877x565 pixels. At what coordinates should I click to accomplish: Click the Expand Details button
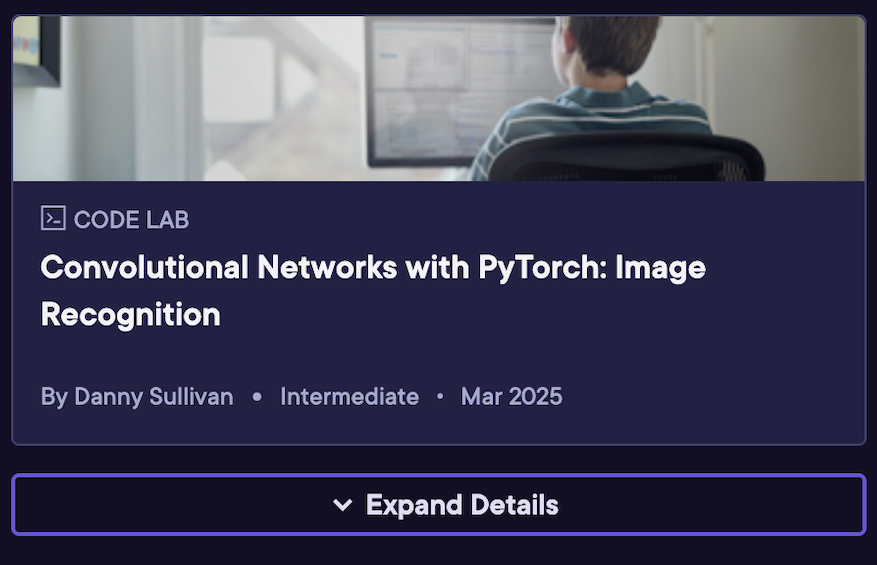coord(438,505)
